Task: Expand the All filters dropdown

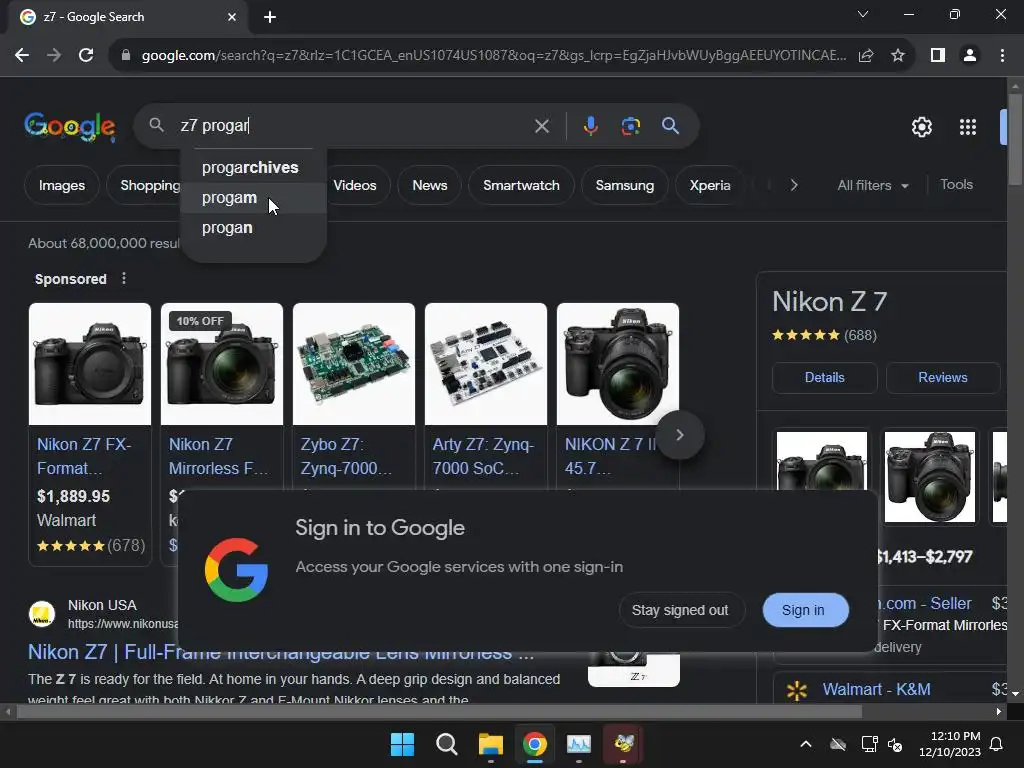Action: (x=872, y=185)
